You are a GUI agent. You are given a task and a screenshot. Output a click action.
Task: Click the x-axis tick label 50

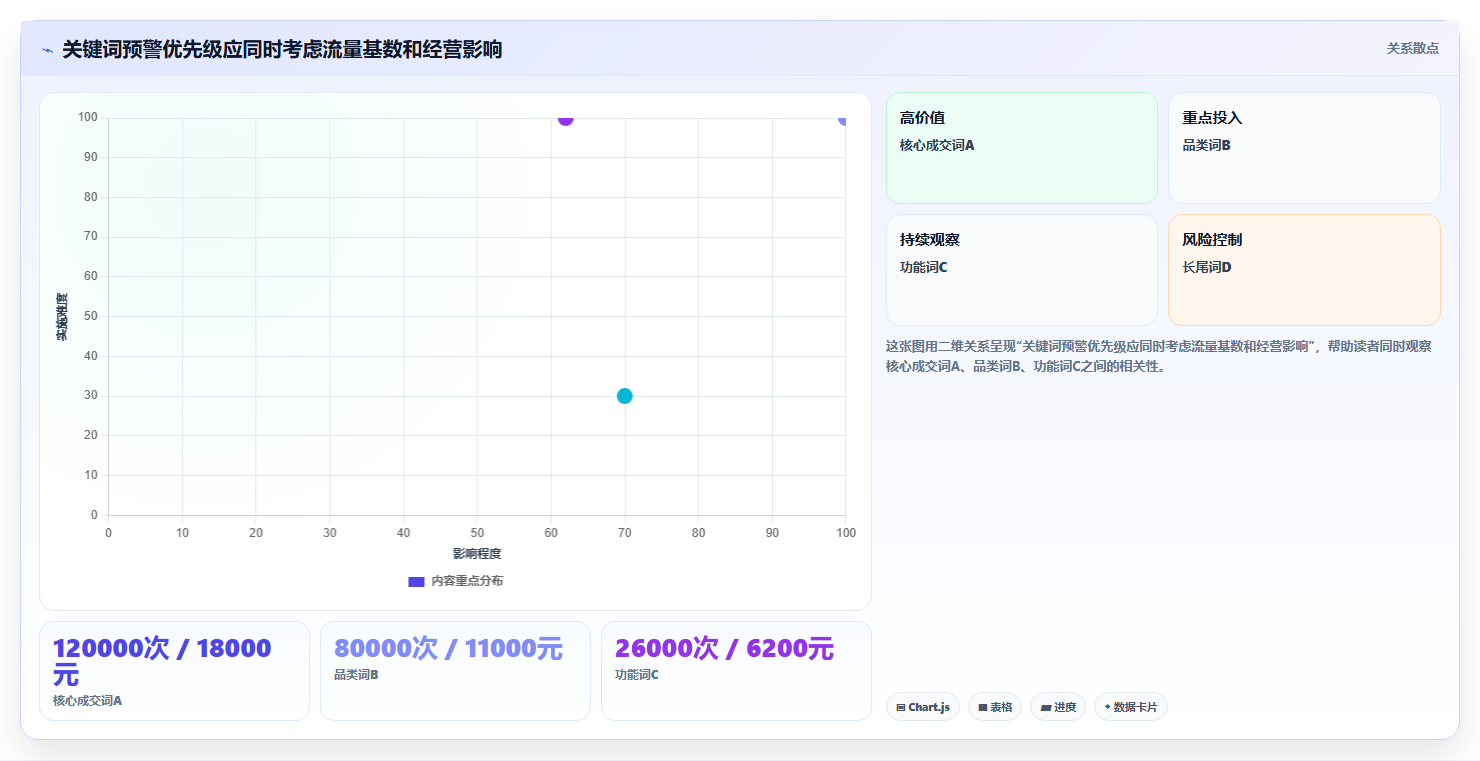pos(477,533)
